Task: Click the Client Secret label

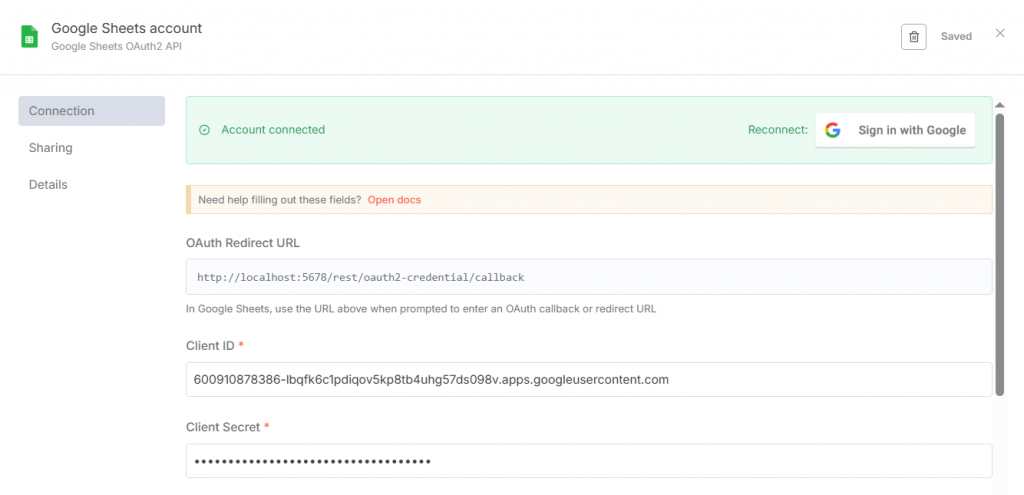Action: pos(223,427)
